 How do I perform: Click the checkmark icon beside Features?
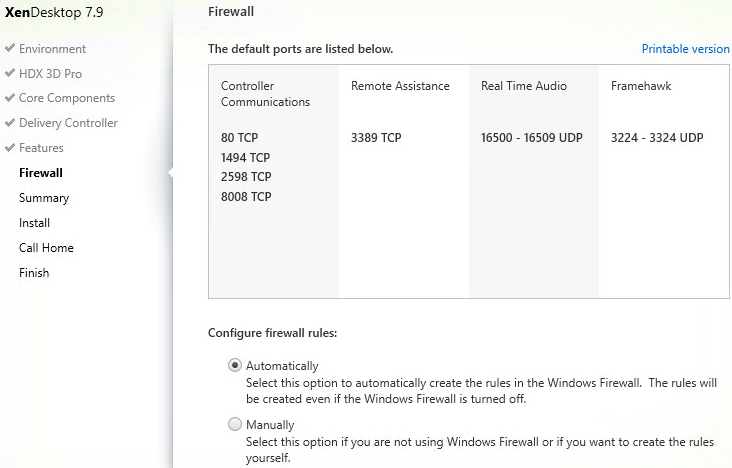click(x=10, y=148)
